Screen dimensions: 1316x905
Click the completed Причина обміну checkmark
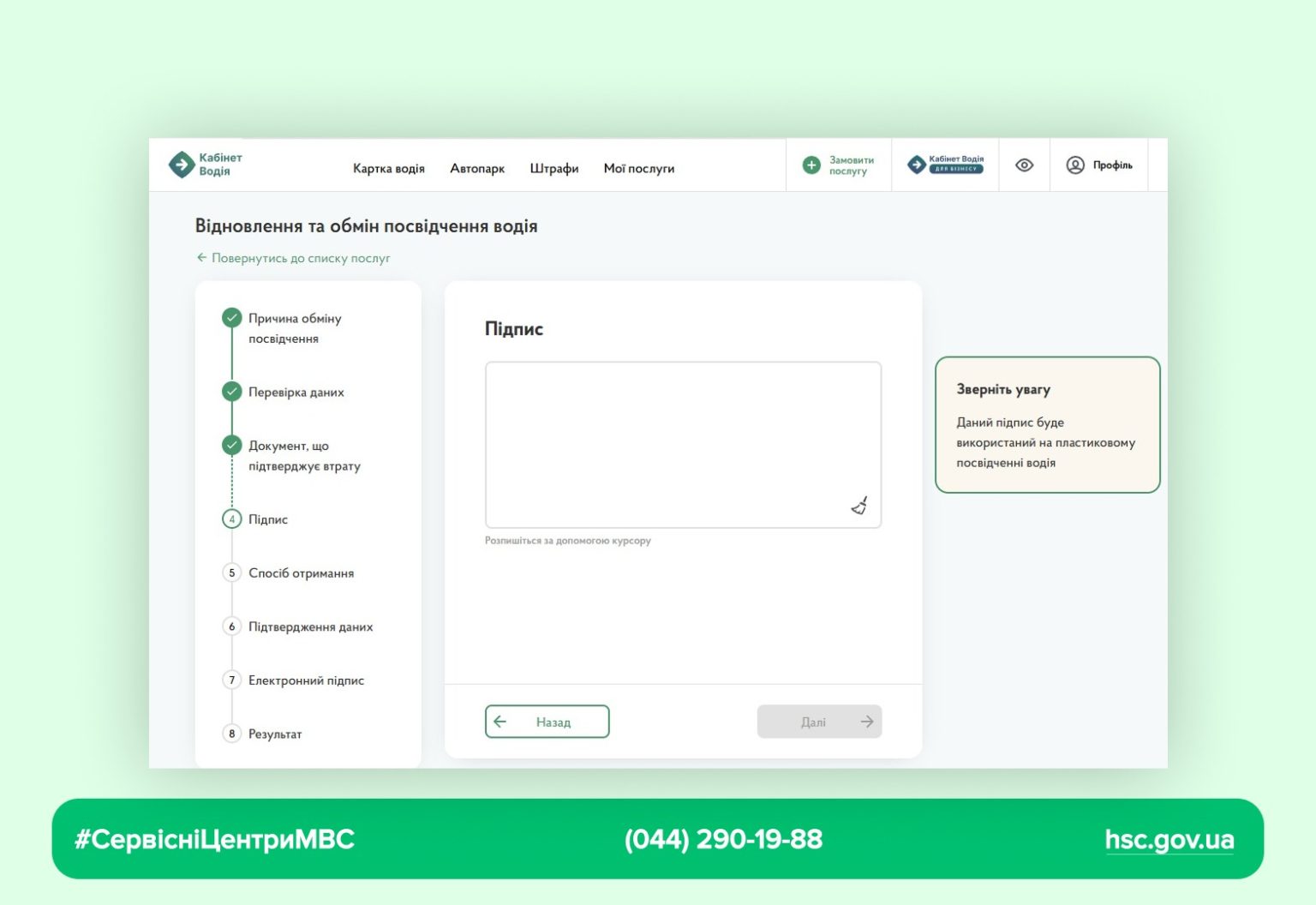tap(231, 318)
